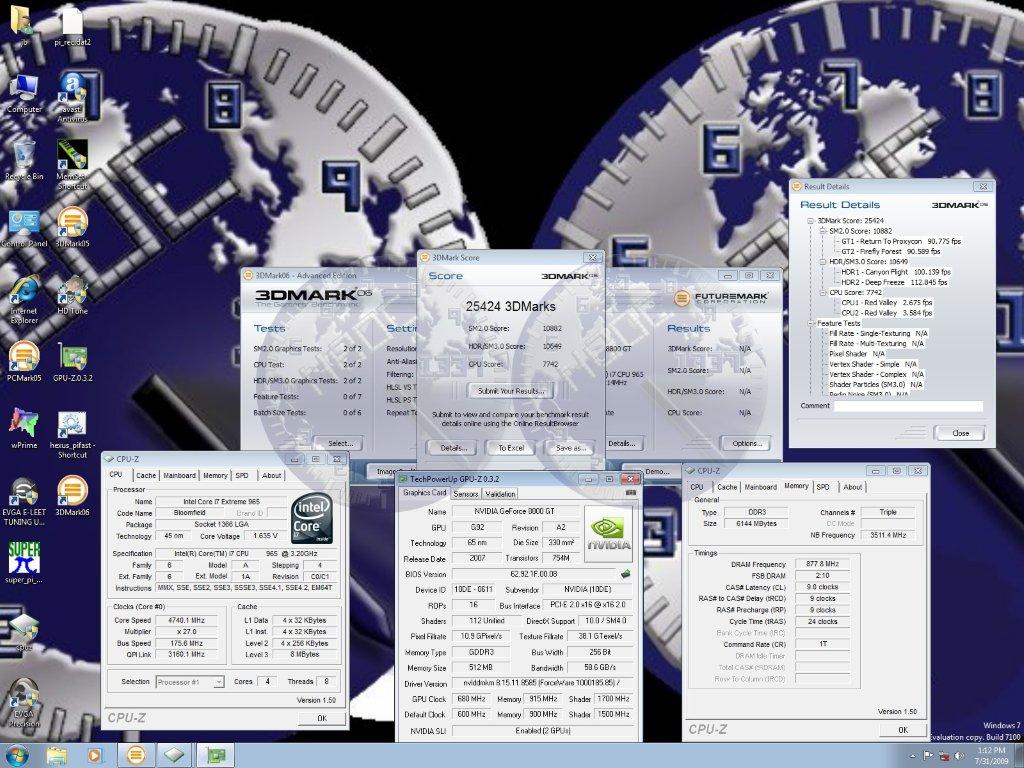Open About tab in CPU-Z memory window
This screenshot has width=1024, height=768.
click(x=852, y=487)
